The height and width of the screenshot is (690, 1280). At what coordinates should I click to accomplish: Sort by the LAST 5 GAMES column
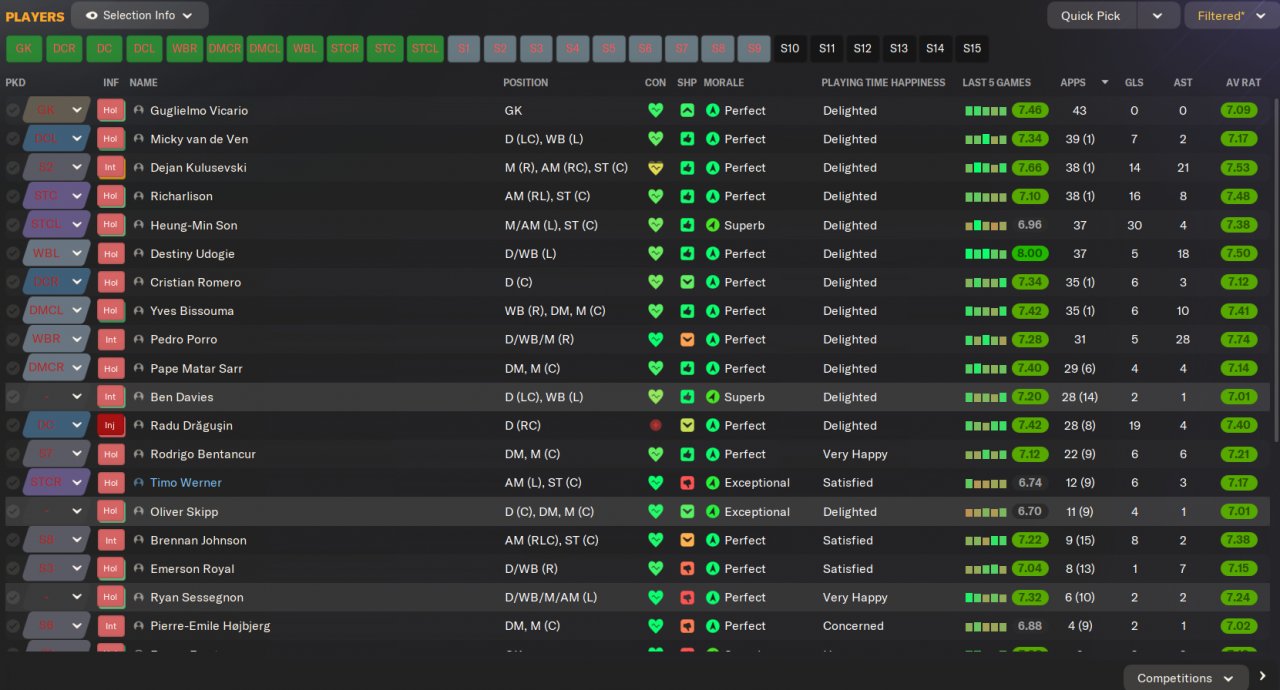pos(996,82)
